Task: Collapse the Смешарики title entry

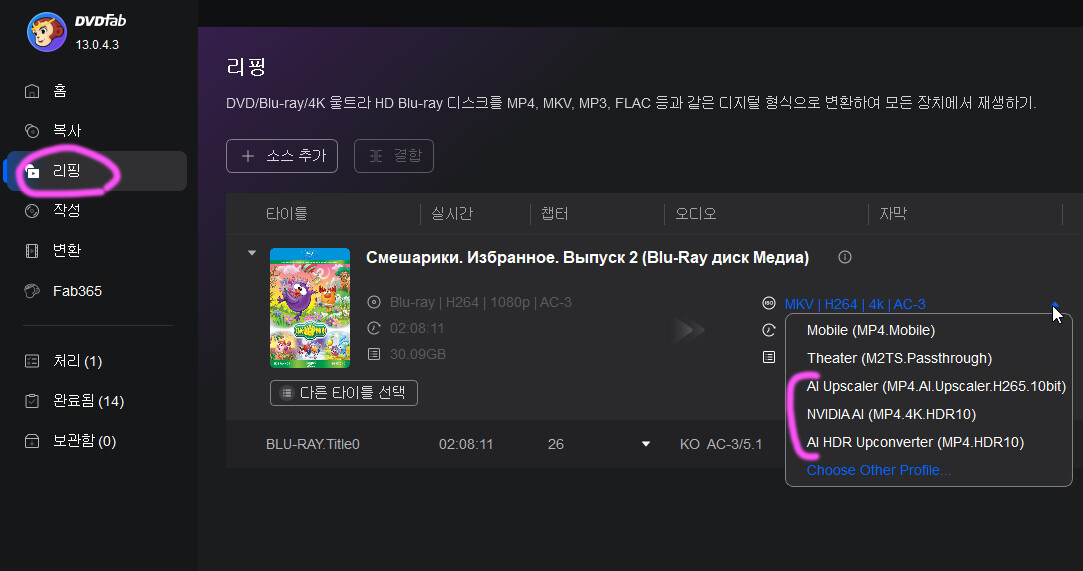Action: pyautogui.click(x=252, y=253)
